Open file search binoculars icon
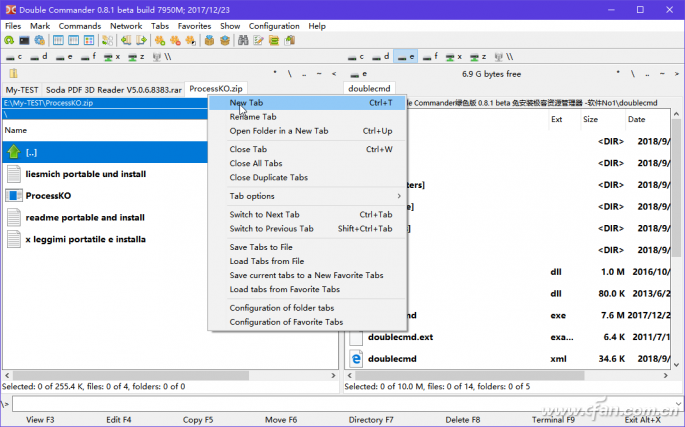This screenshot has height=427, width=685. [x=243, y=41]
